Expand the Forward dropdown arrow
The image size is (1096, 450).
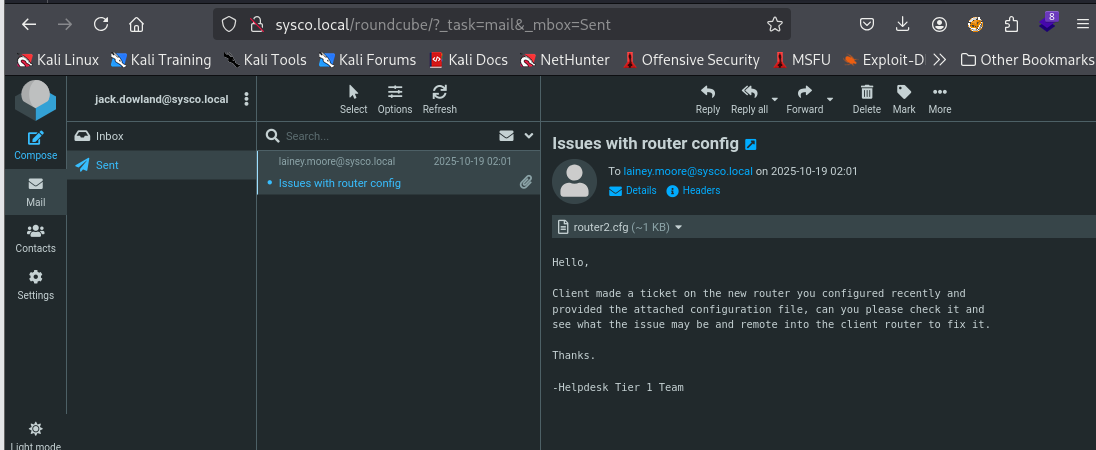[x=830, y=99]
